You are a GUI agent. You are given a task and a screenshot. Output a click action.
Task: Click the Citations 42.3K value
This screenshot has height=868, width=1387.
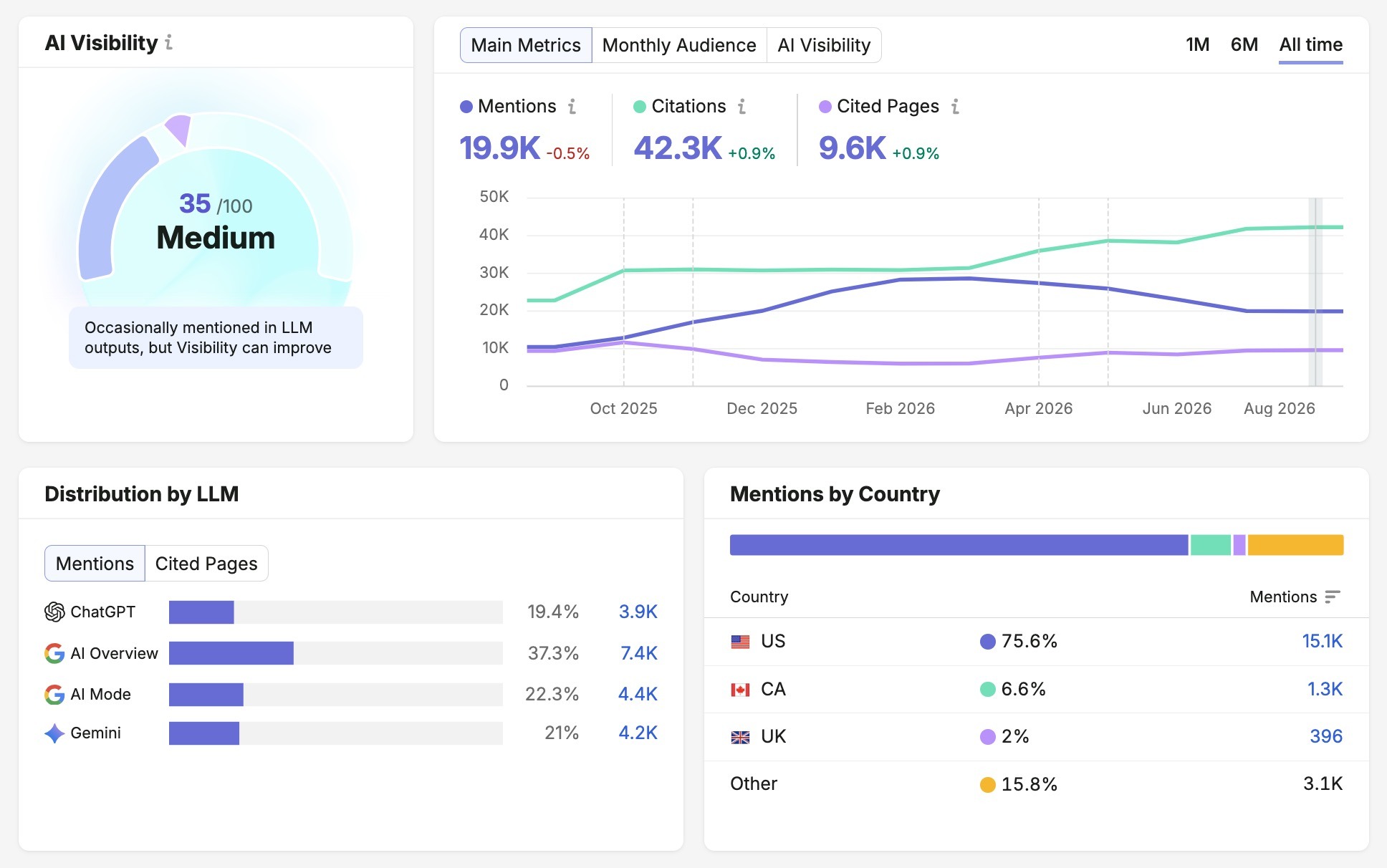[x=678, y=148]
